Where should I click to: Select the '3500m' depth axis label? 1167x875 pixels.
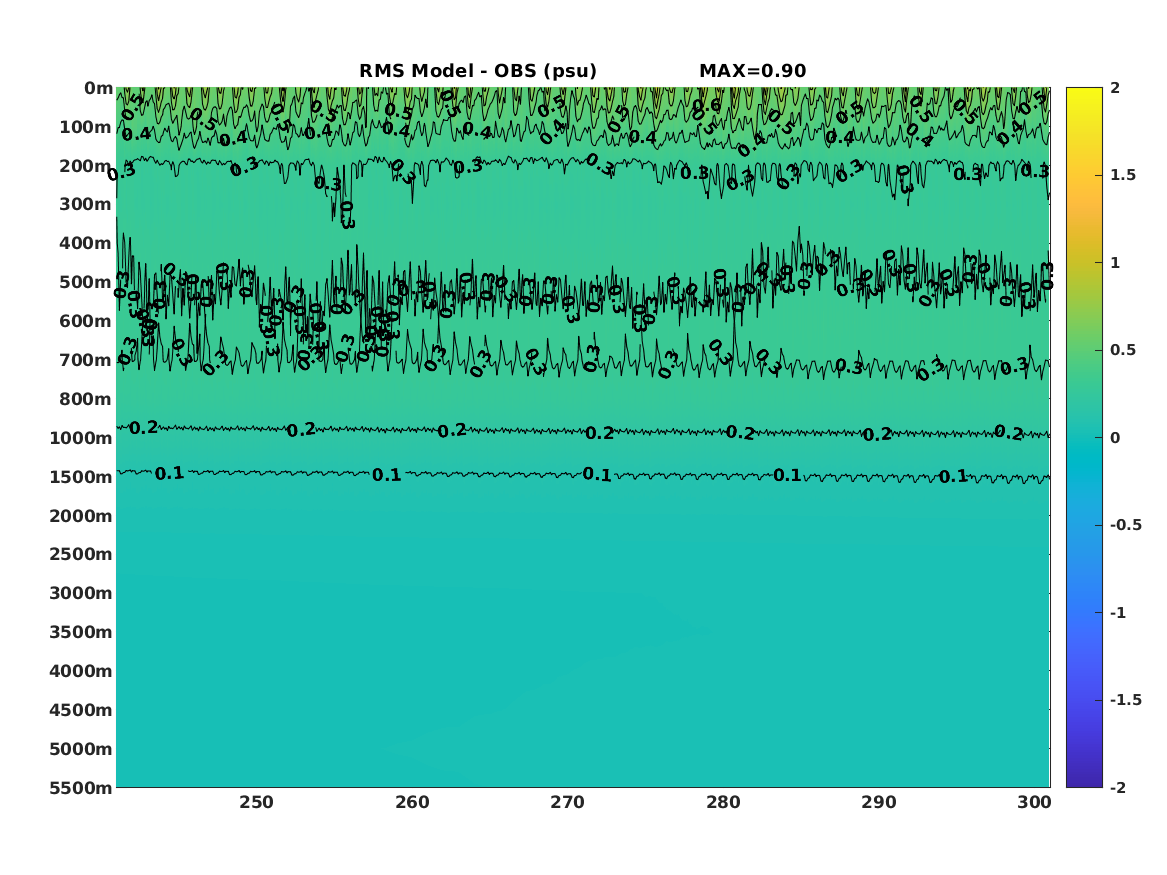81,632
